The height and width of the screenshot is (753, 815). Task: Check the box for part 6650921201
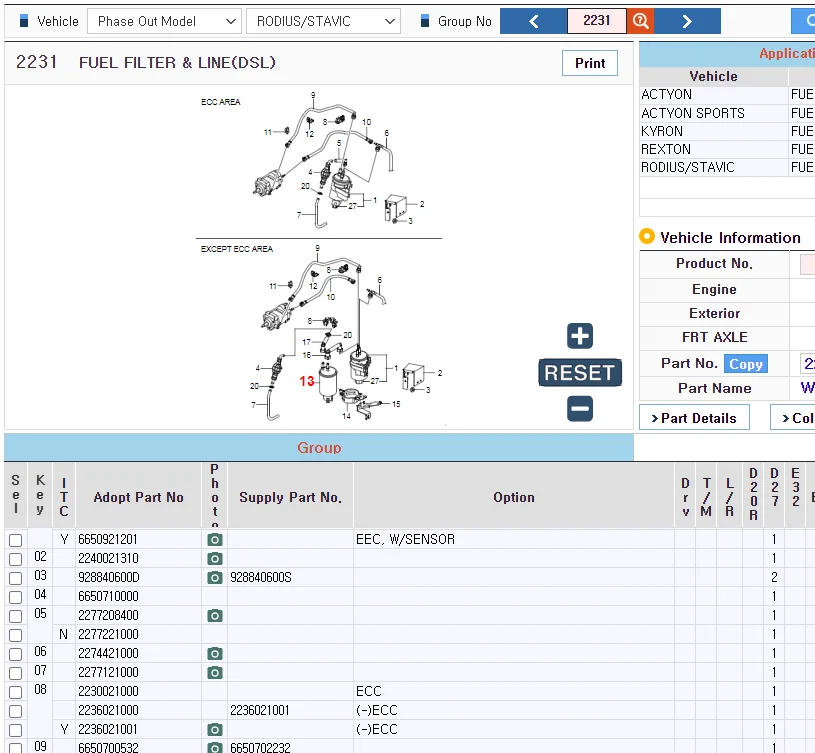click(16, 540)
